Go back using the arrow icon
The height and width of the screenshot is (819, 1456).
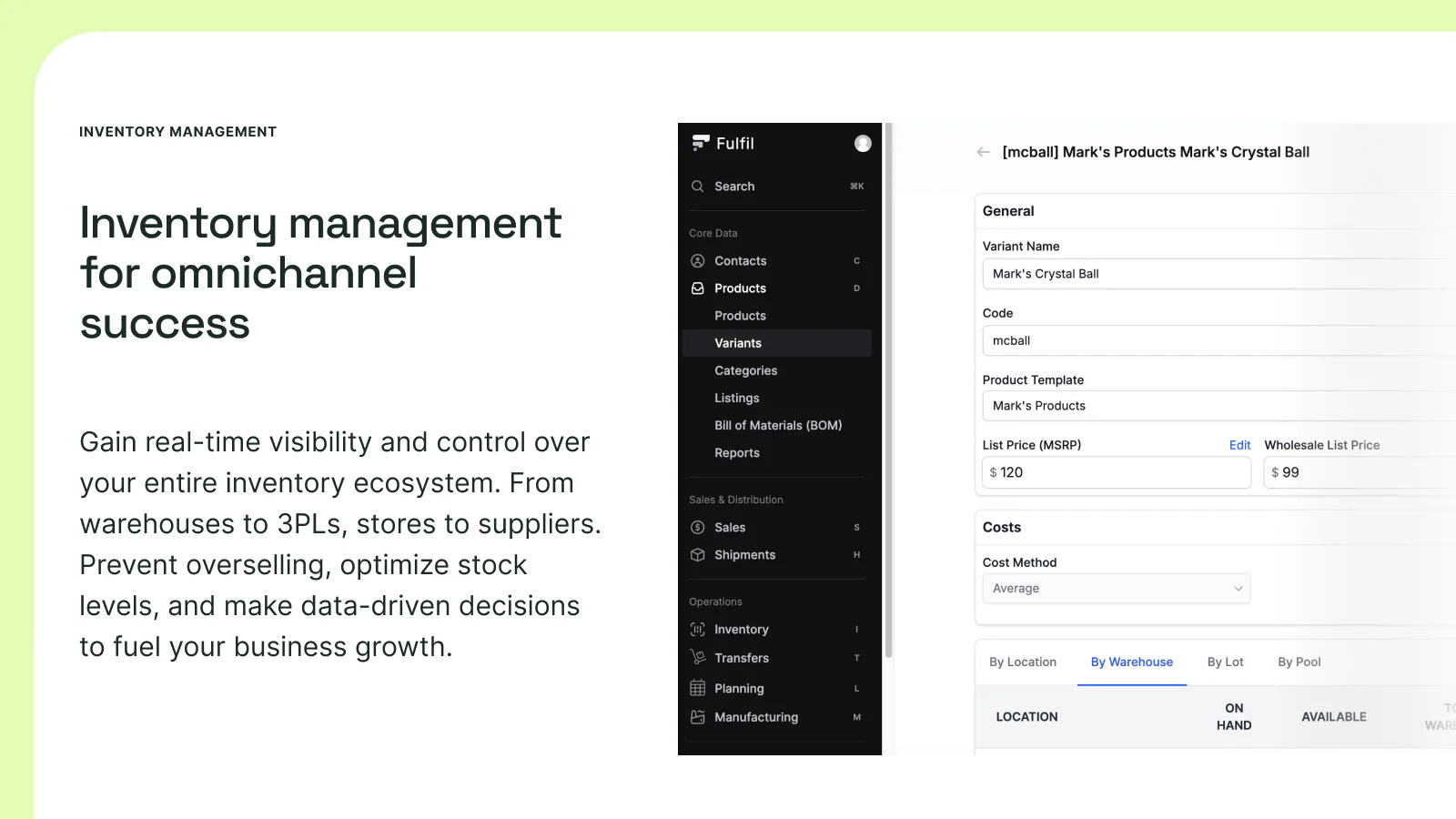[984, 152]
